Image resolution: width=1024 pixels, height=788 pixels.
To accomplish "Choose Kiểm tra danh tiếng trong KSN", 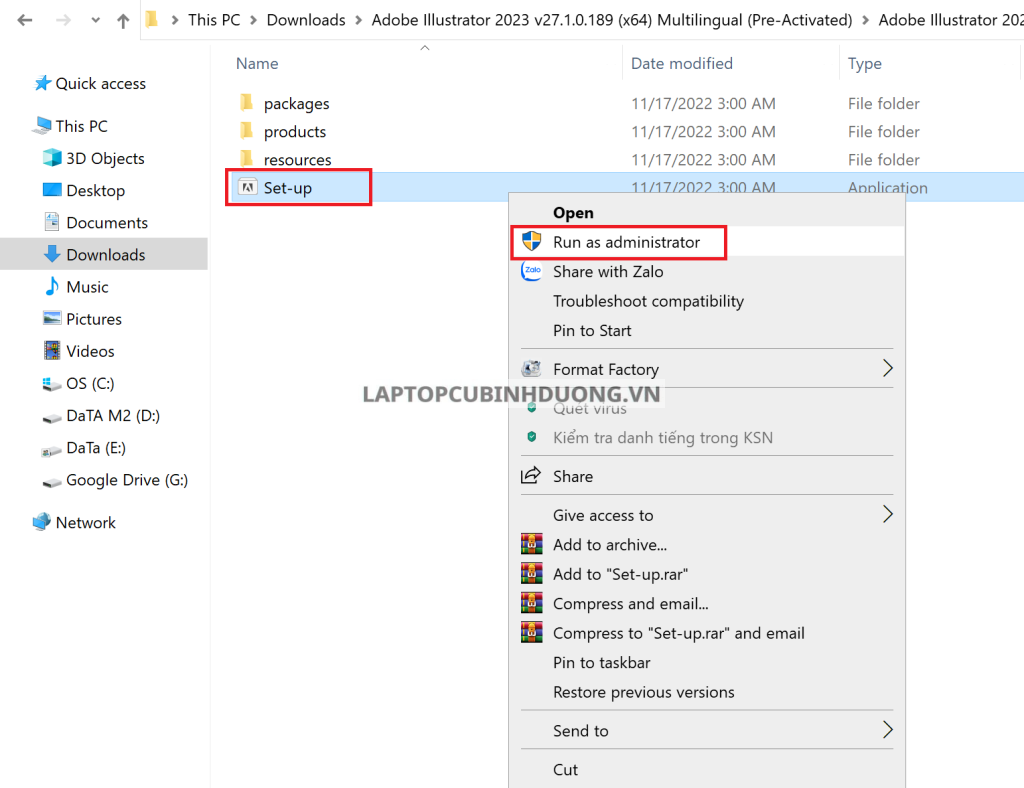I will point(663,437).
